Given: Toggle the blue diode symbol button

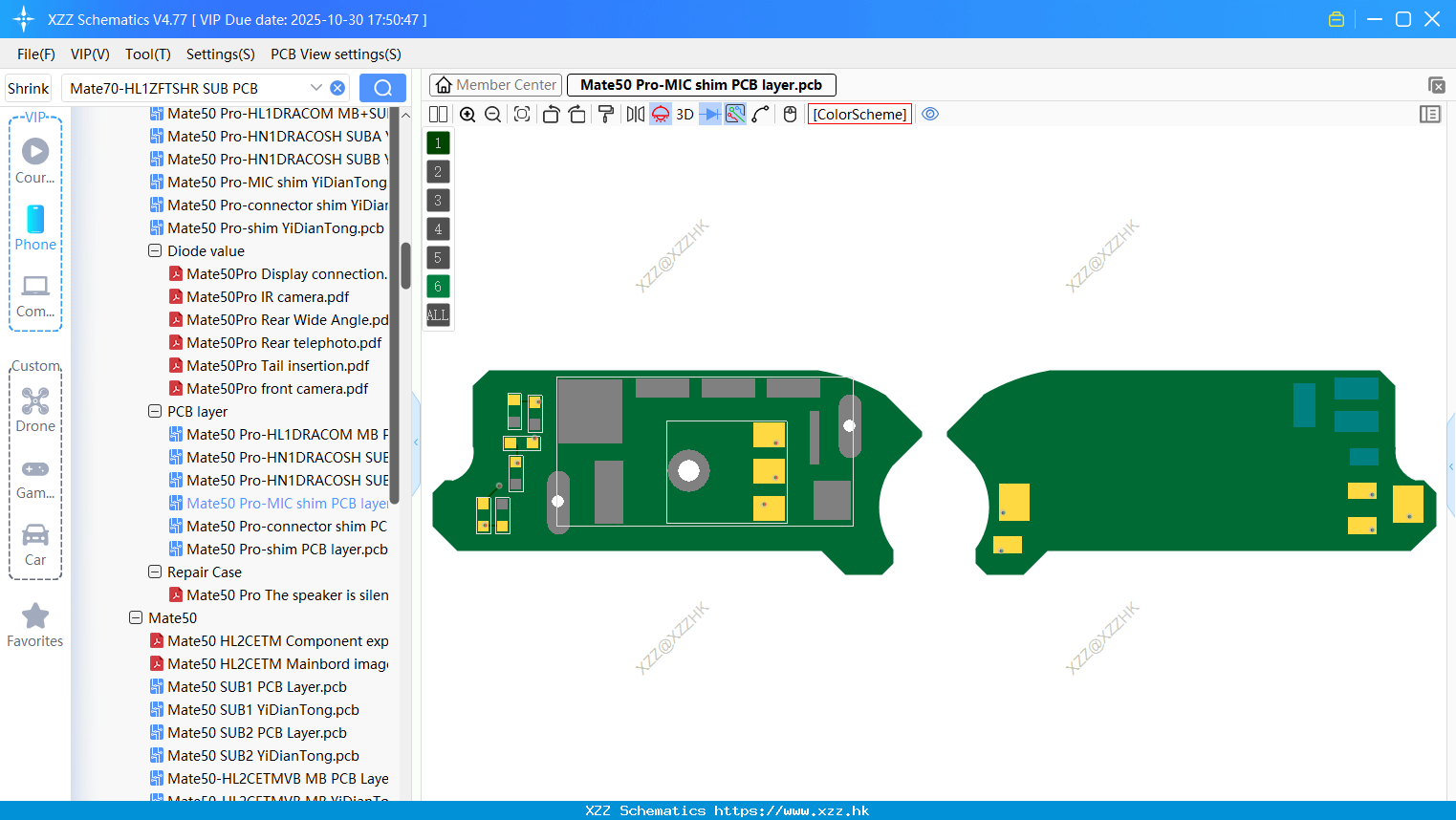Looking at the screenshot, I should coord(710,114).
